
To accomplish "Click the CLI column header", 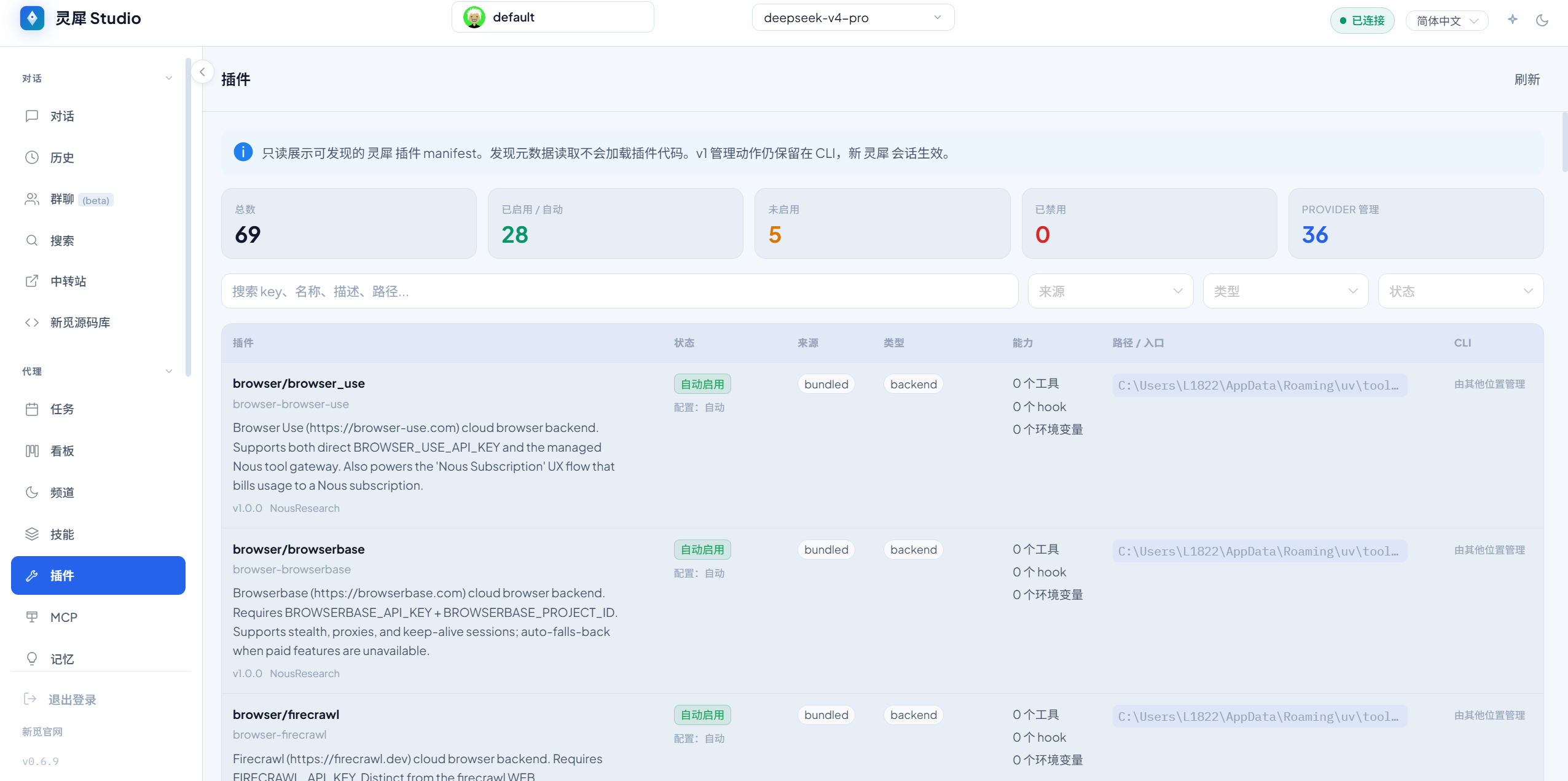I will click(x=1462, y=343).
